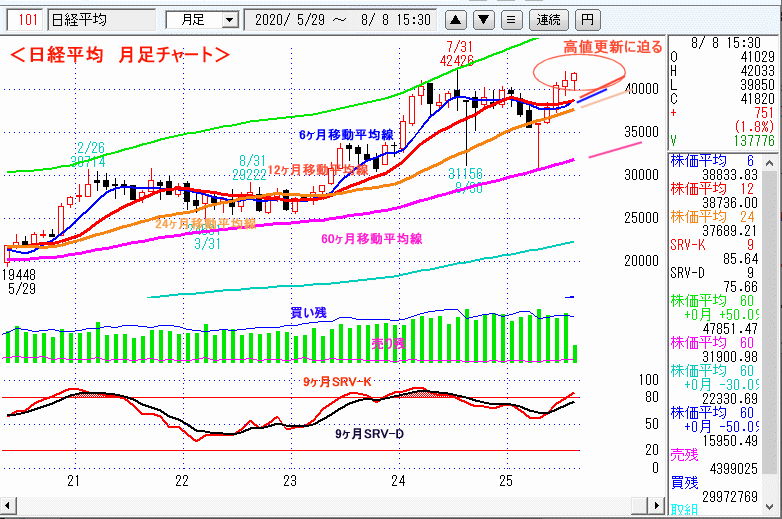Click the 日経平均 name field
The height and width of the screenshot is (519, 782).
click(x=102, y=20)
